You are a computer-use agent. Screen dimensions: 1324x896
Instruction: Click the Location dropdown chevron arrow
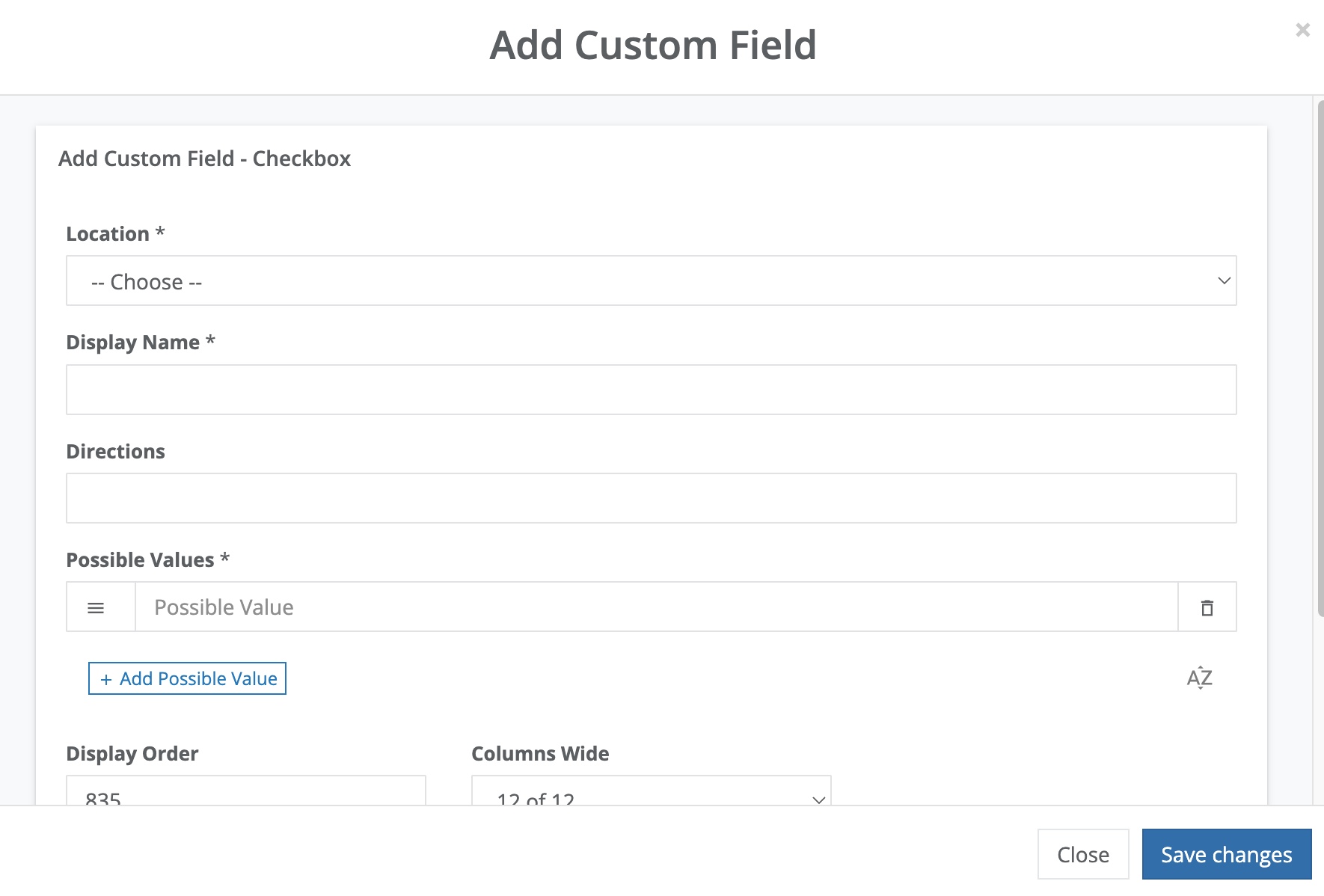pos(1224,281)
